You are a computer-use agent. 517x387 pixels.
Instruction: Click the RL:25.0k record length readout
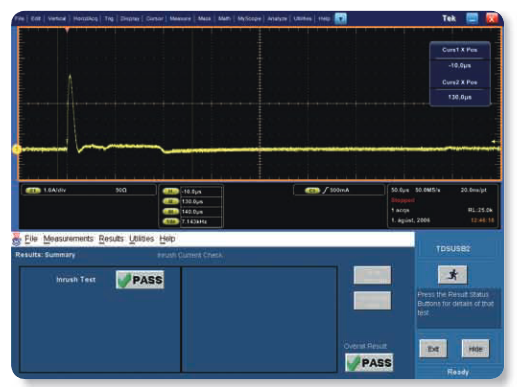[480, 210]
